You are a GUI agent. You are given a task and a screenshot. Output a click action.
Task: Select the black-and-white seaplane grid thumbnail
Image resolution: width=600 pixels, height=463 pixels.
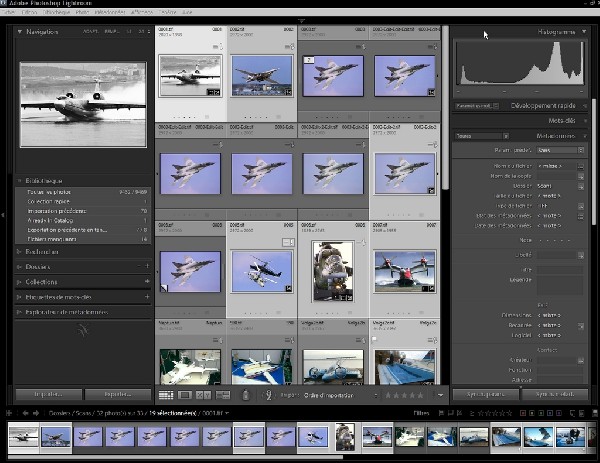tap(191, 75)
